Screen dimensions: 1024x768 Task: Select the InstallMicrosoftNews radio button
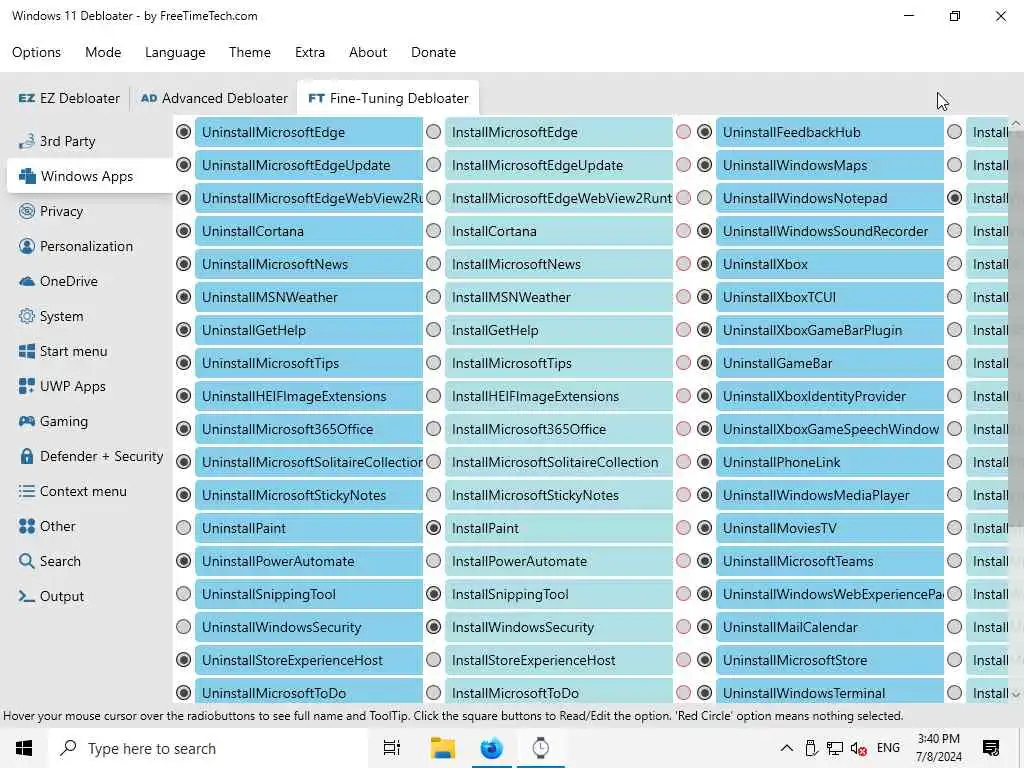[434, 264]
